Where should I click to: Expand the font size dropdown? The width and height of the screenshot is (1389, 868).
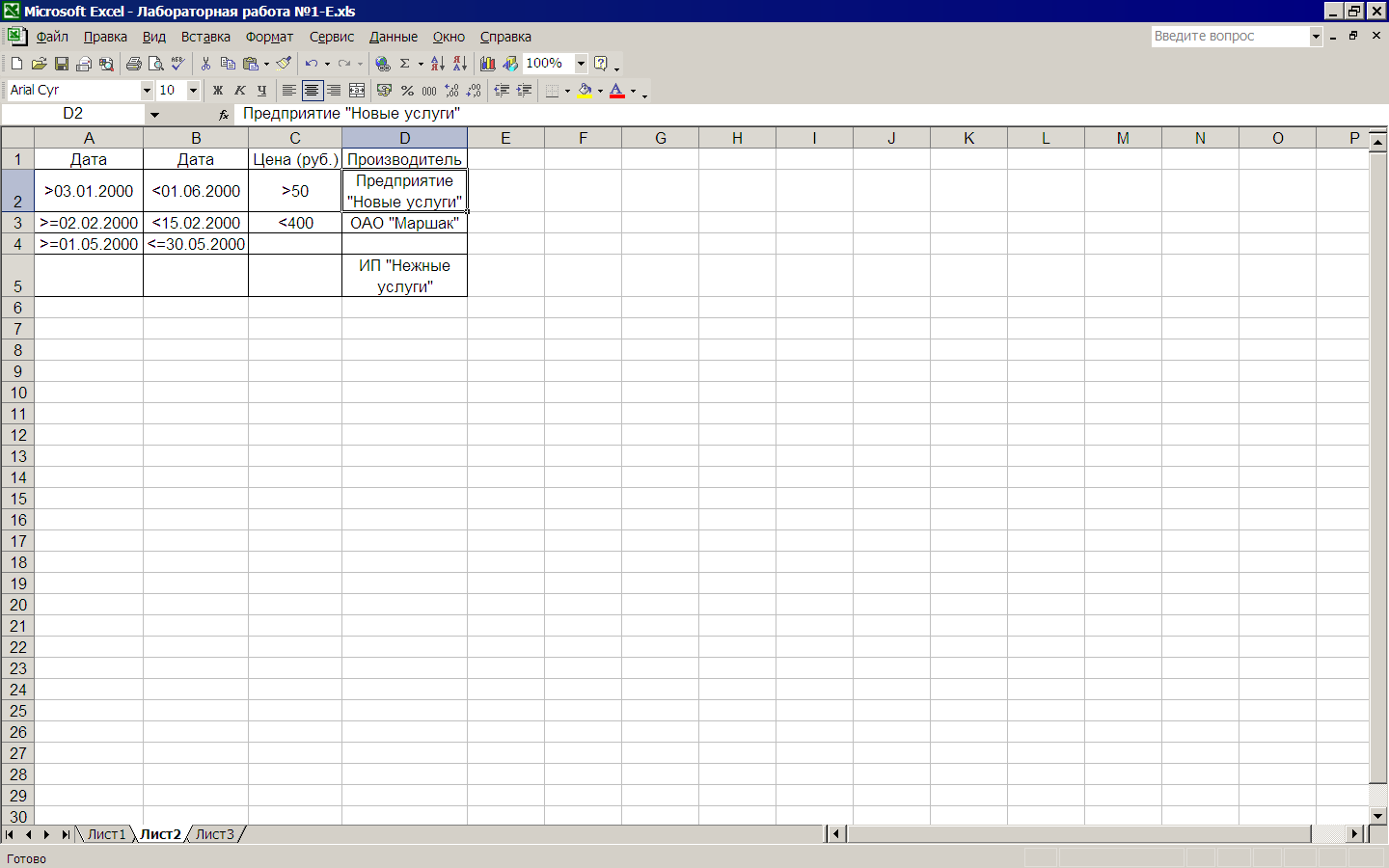tap(193, 91)
